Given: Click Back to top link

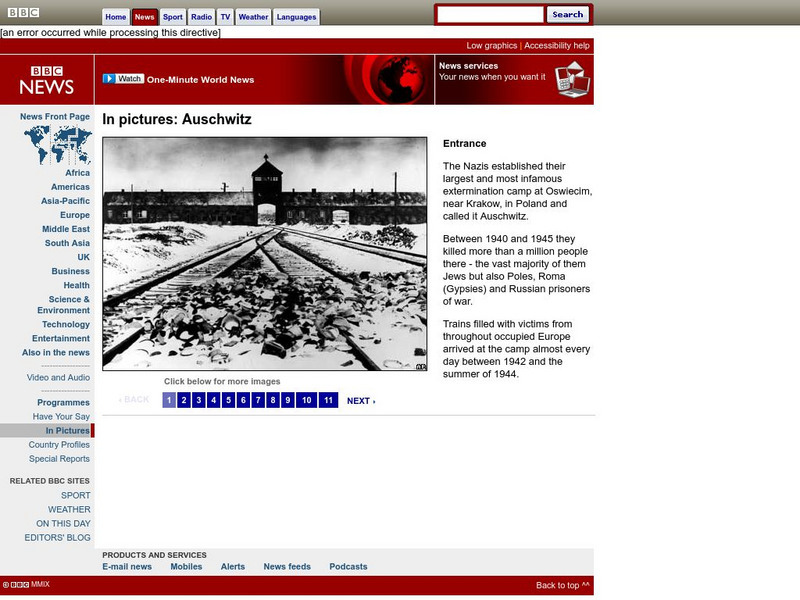Looking at the screenshot, I should (563, 585).
